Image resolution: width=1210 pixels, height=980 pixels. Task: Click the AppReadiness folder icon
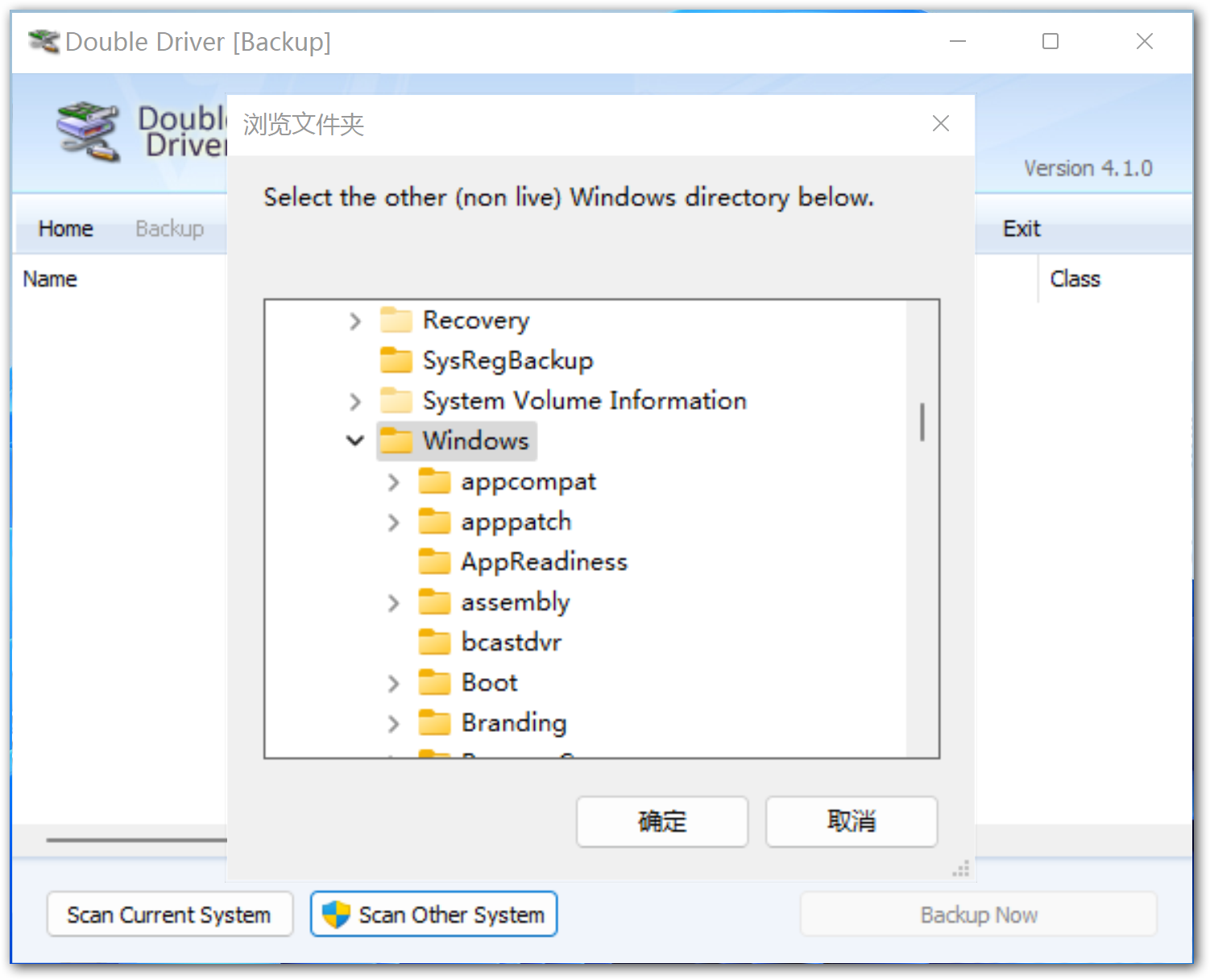tap(434, 561)
